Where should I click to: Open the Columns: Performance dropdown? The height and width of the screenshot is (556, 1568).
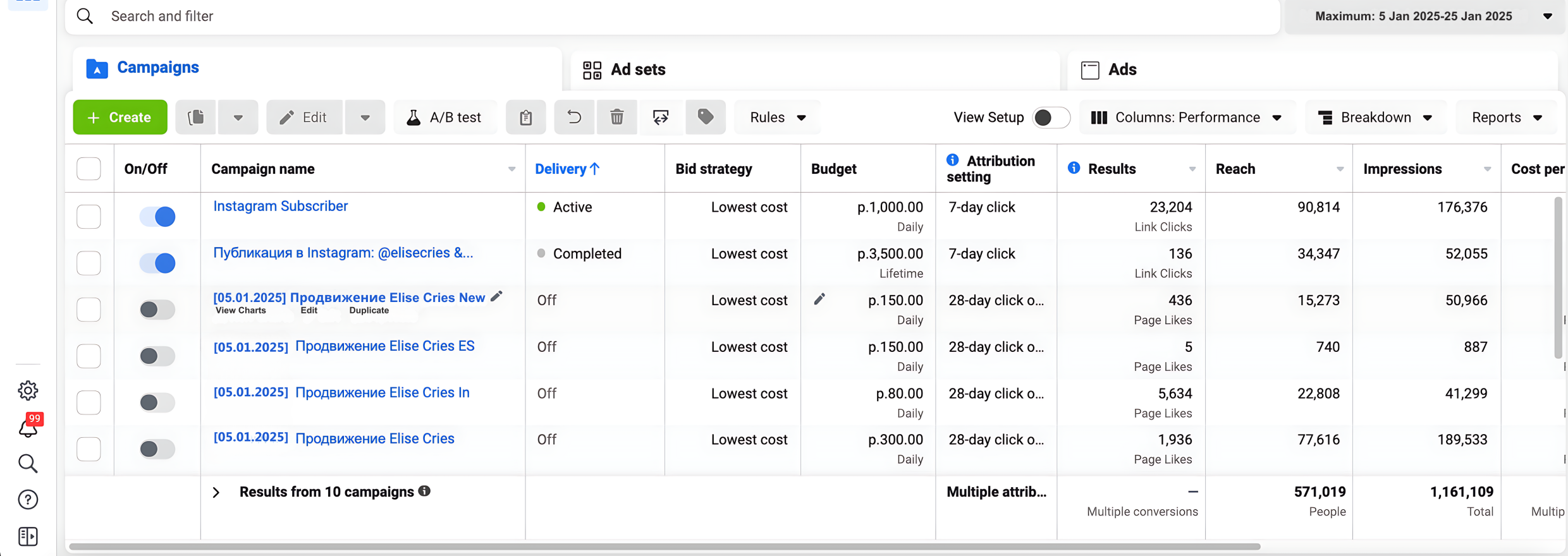click(1186, 118)
